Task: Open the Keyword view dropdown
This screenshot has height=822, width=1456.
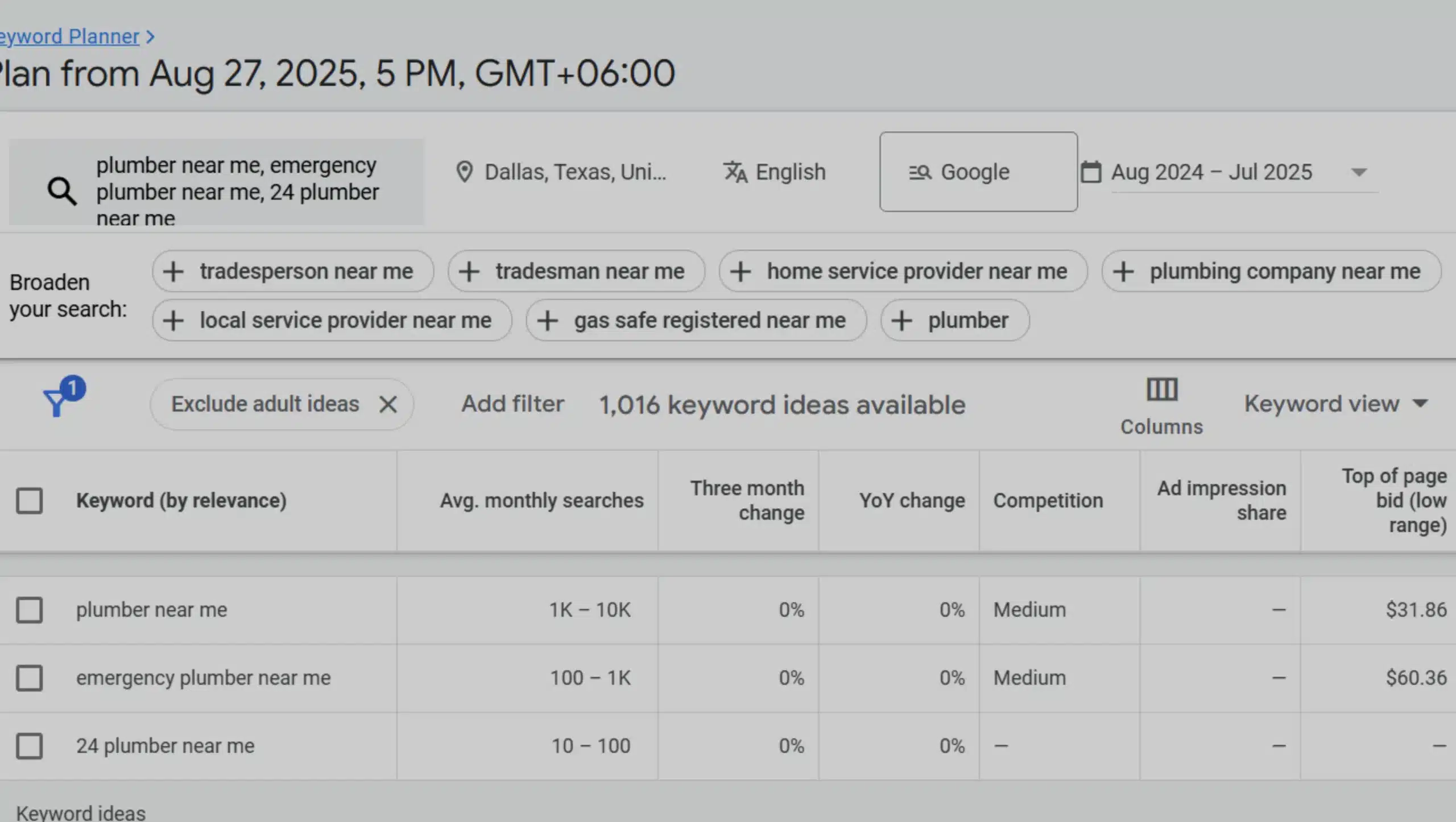Action: tap(1335, 404)
